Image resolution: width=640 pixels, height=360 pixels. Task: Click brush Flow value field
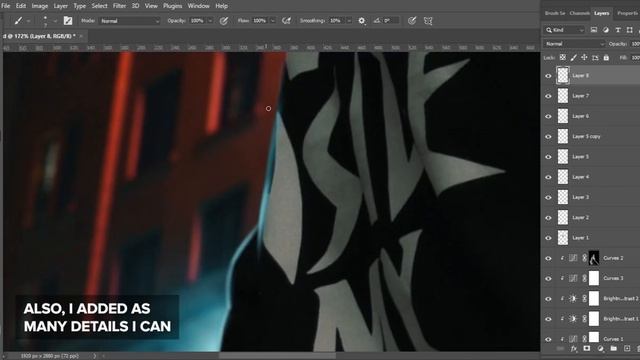[260, 21]
